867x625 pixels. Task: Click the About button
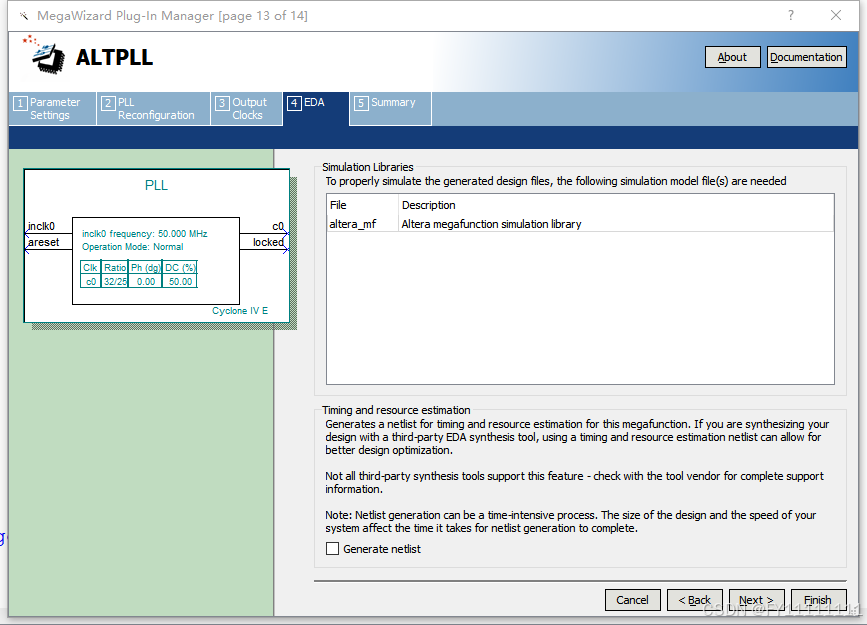click(x=732, y=57)
